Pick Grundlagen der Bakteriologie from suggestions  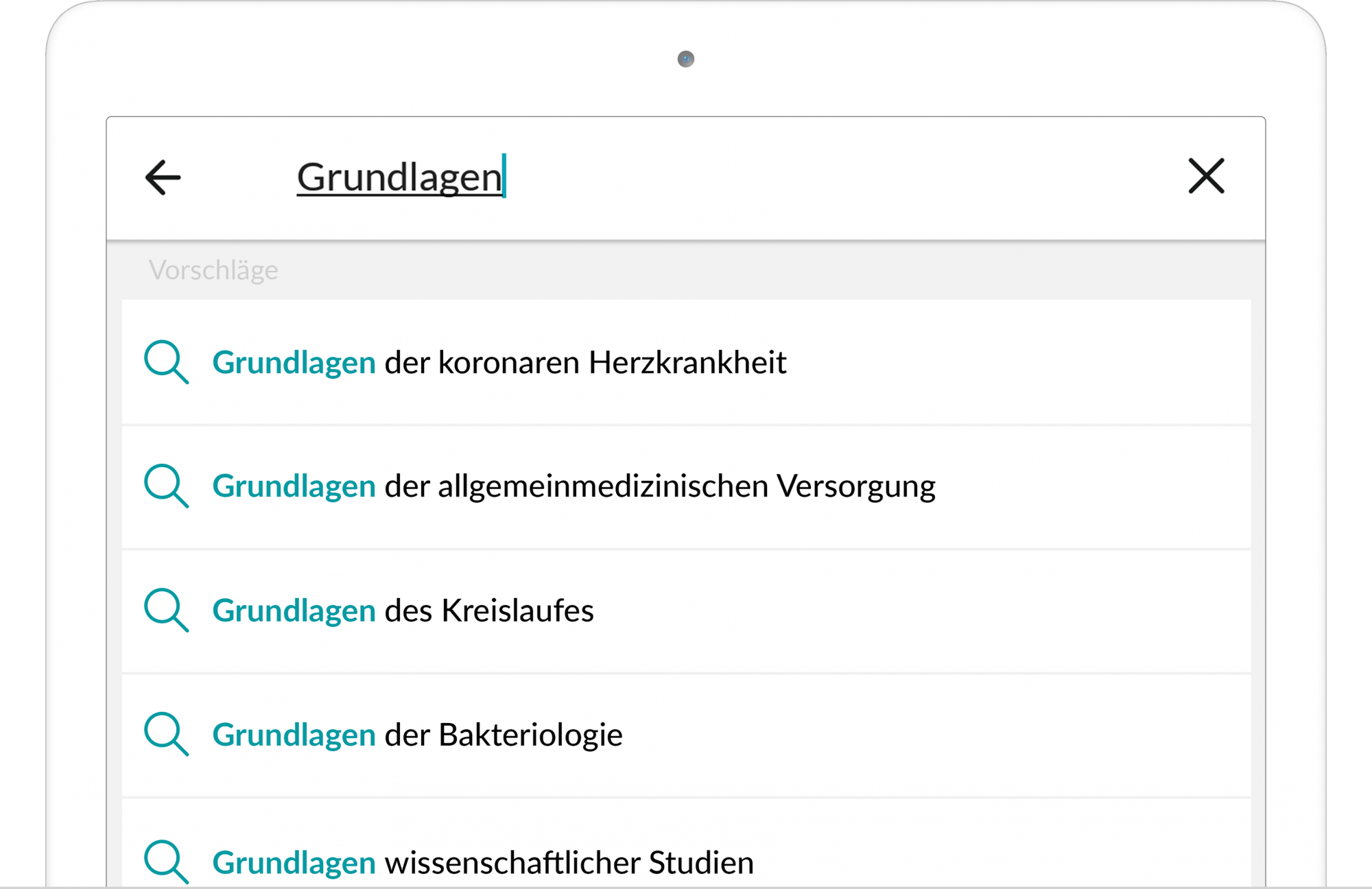(x=687, y=735)
